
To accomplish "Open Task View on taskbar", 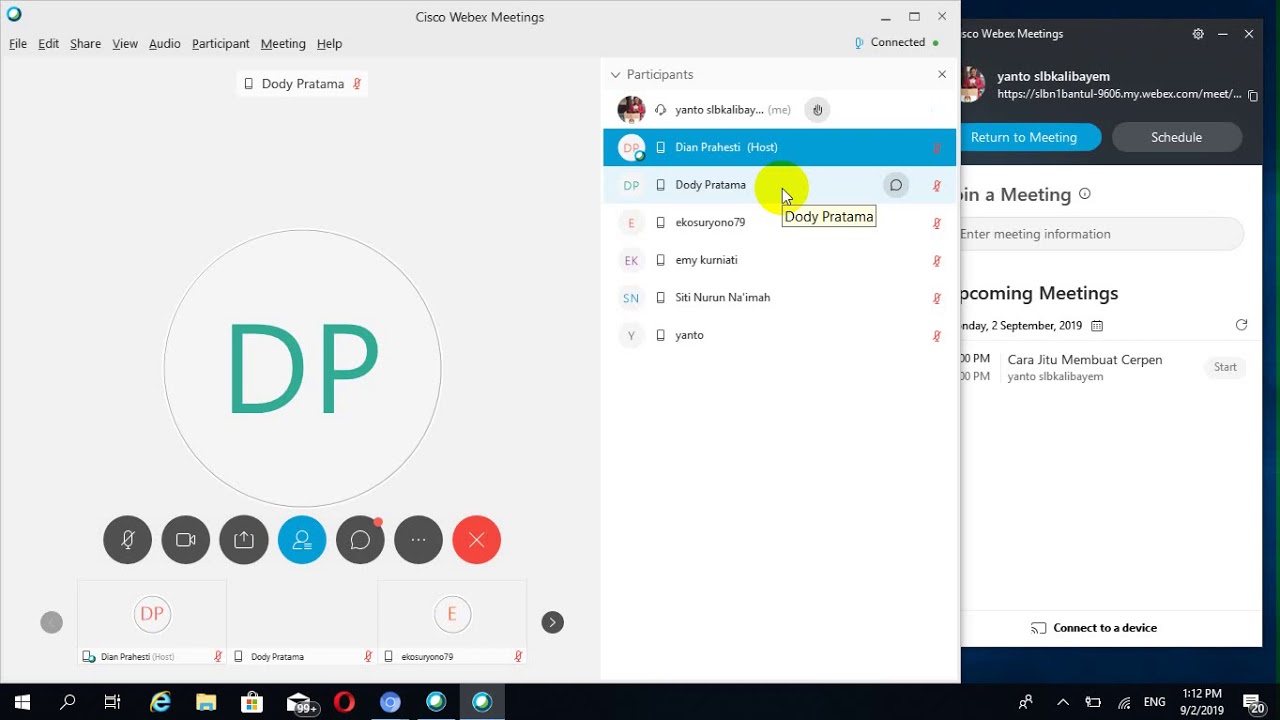I will 112,702.
